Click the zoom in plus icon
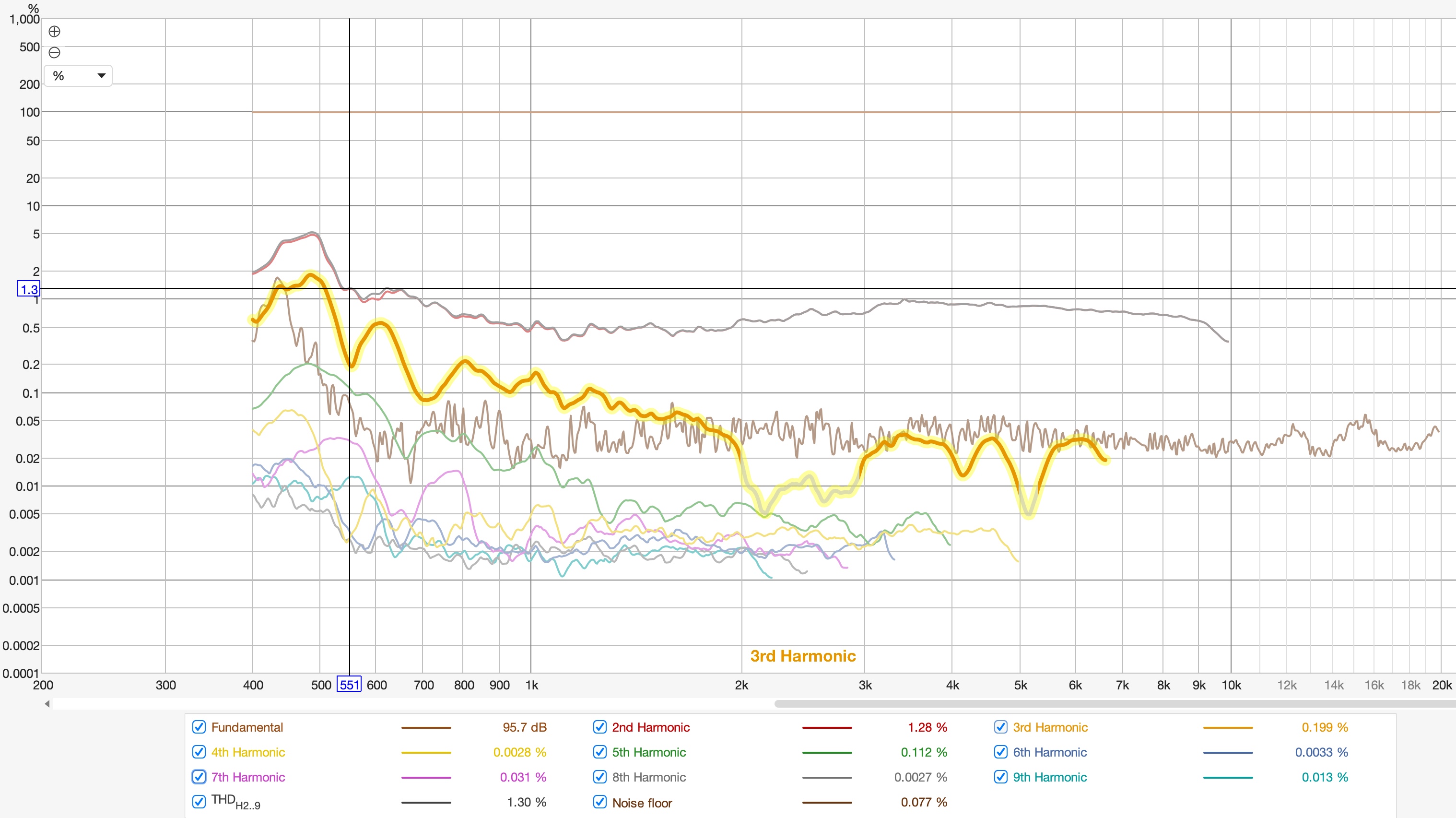The image size is (1456, 818). point(54,32)
